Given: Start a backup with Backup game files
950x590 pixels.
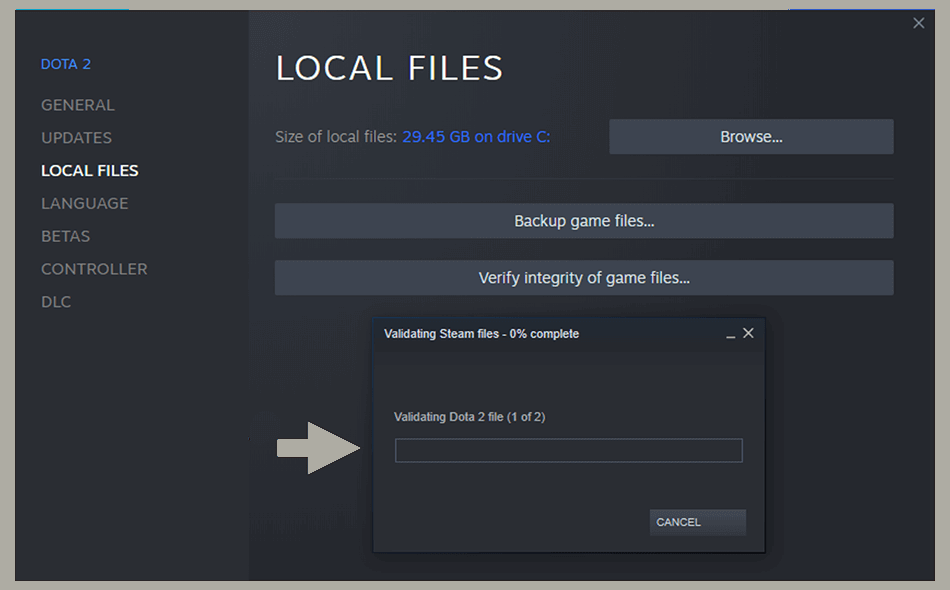Looking at the screenshot, I should click(x=584, y=220).
